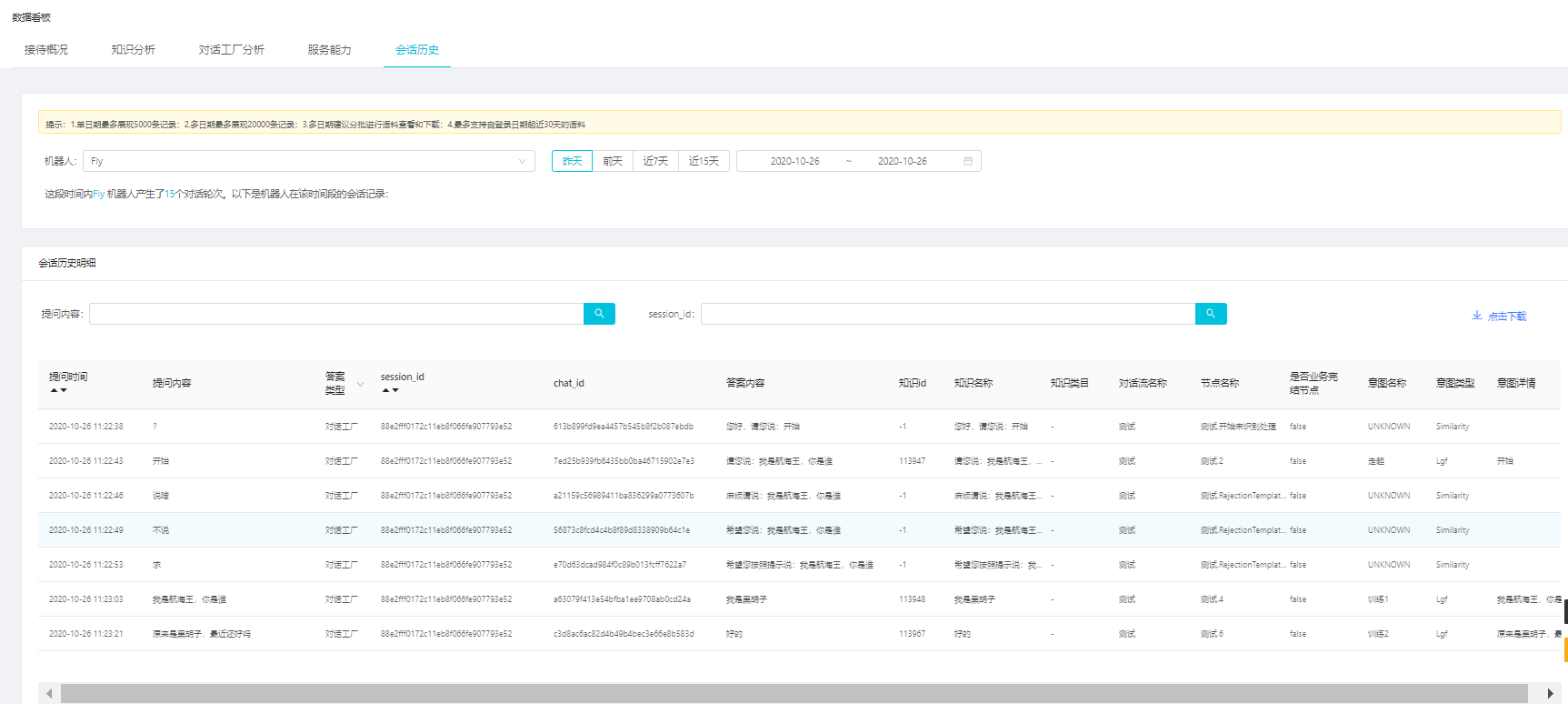Click the horizontal scrollbar thumb under table
1568x704 pixels.
[794, 693]
